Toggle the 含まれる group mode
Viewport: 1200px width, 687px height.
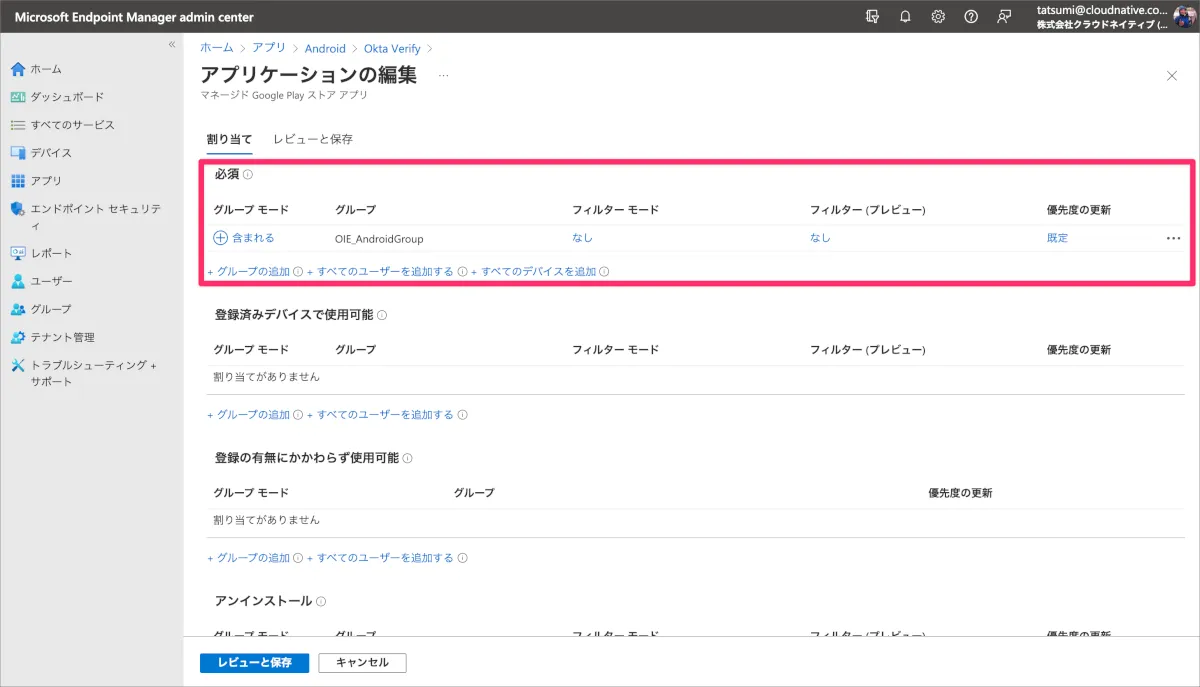[x=244, y=238]
